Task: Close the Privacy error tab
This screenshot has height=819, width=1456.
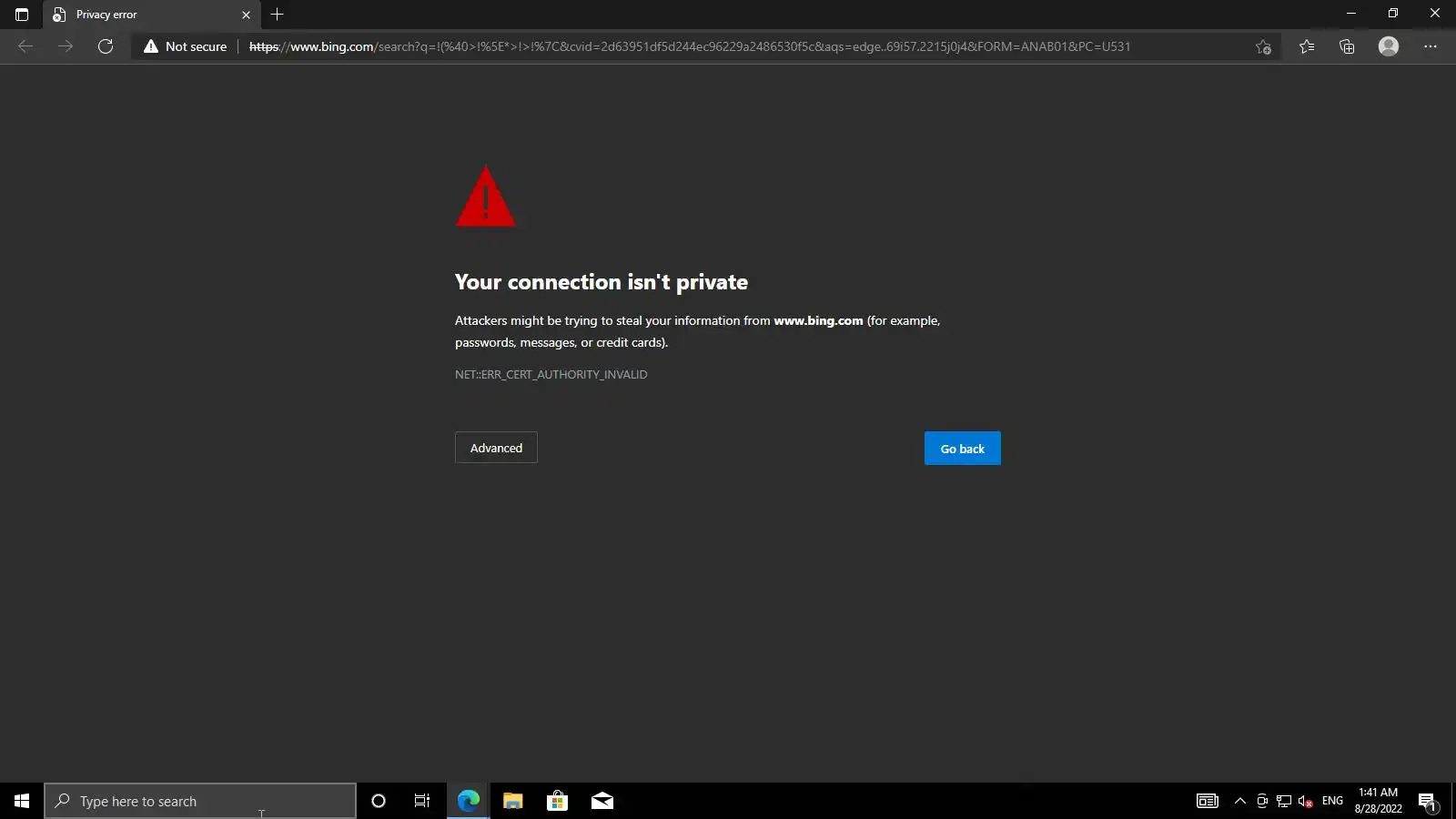Action: pyautogui.click(x=246, y=15)
